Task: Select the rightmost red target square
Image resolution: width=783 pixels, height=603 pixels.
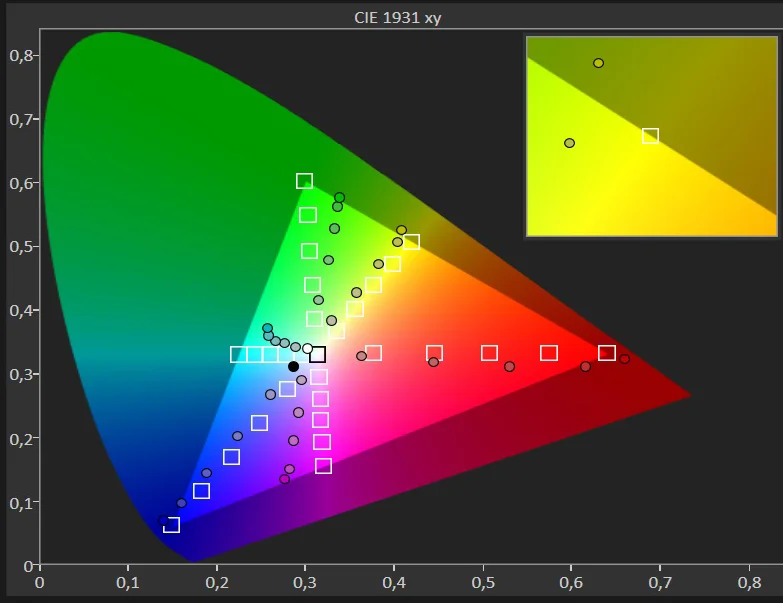Action: point(606,352)
